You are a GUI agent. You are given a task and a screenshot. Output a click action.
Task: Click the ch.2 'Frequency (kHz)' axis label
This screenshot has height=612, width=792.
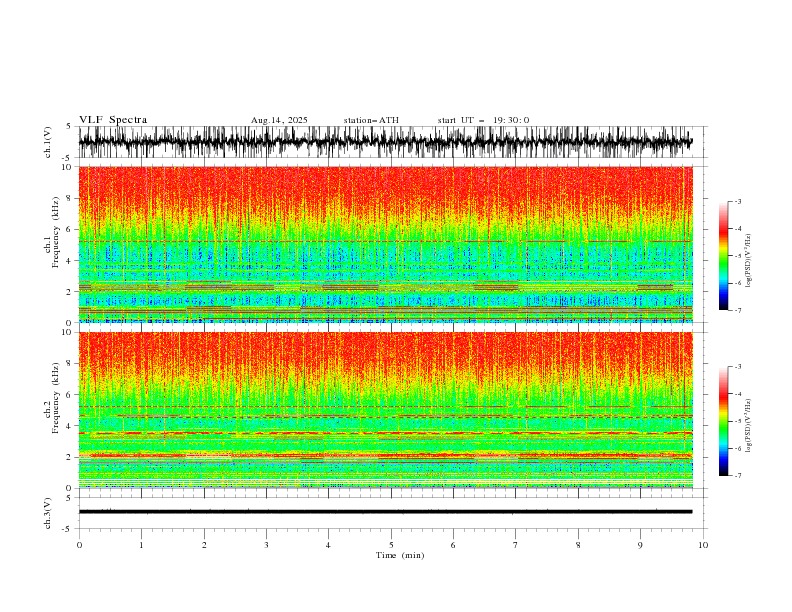(56, 398)
